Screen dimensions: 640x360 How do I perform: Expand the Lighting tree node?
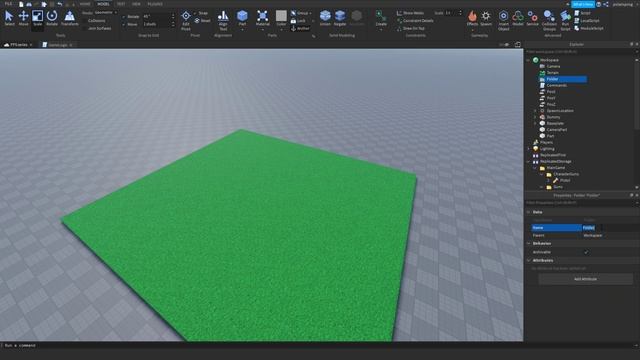(528, 149)
